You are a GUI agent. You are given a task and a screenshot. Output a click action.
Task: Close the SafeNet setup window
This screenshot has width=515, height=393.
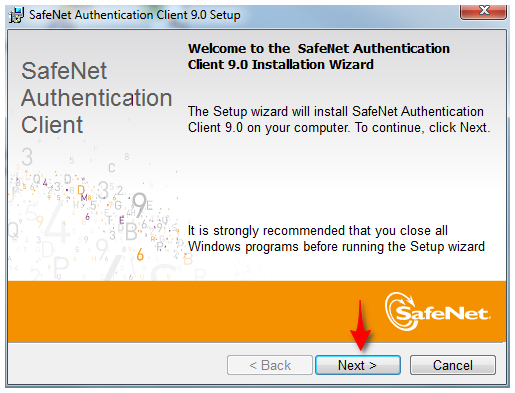tap(484, 11)
